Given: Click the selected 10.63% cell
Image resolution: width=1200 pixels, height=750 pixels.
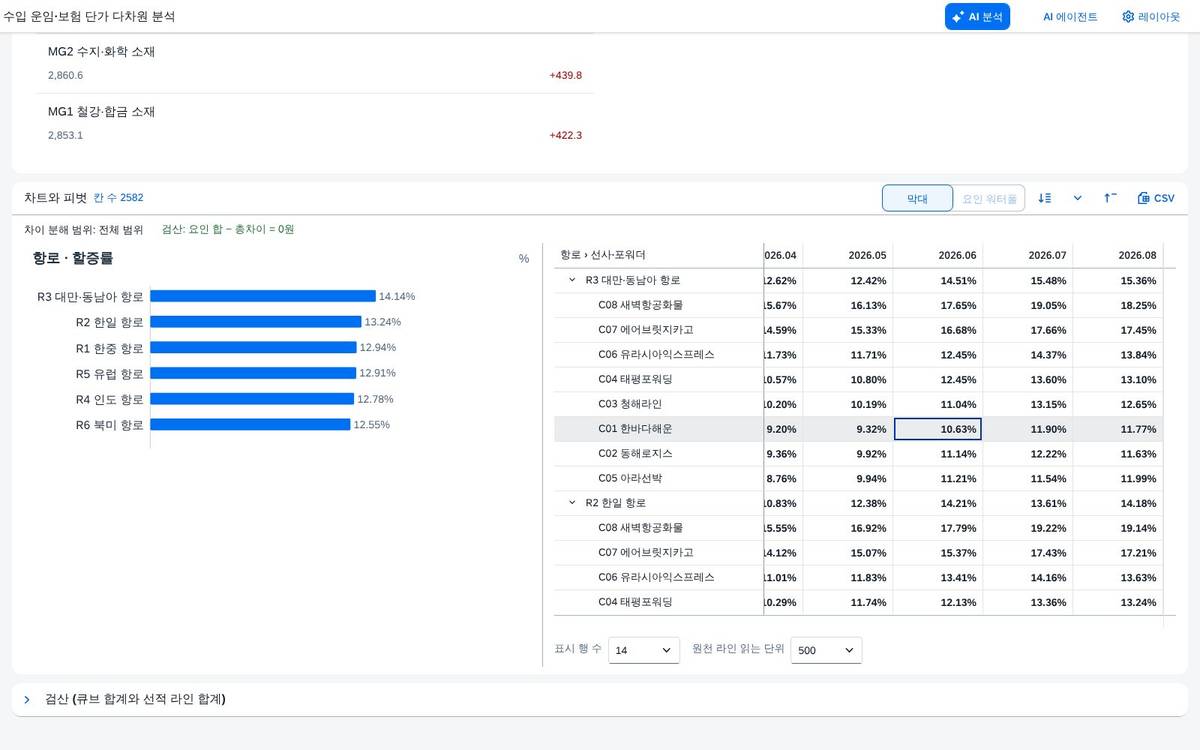Looking at the screenshot, I should coord(937,429).
